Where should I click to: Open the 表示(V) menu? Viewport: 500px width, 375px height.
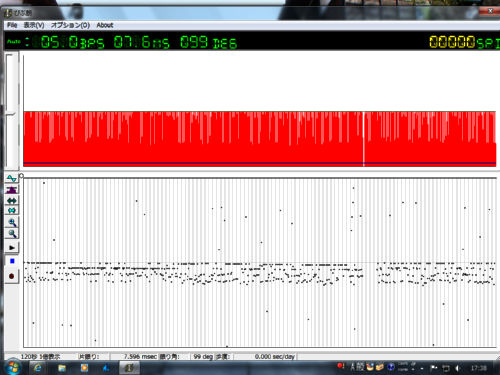click(x=34, y=25)
